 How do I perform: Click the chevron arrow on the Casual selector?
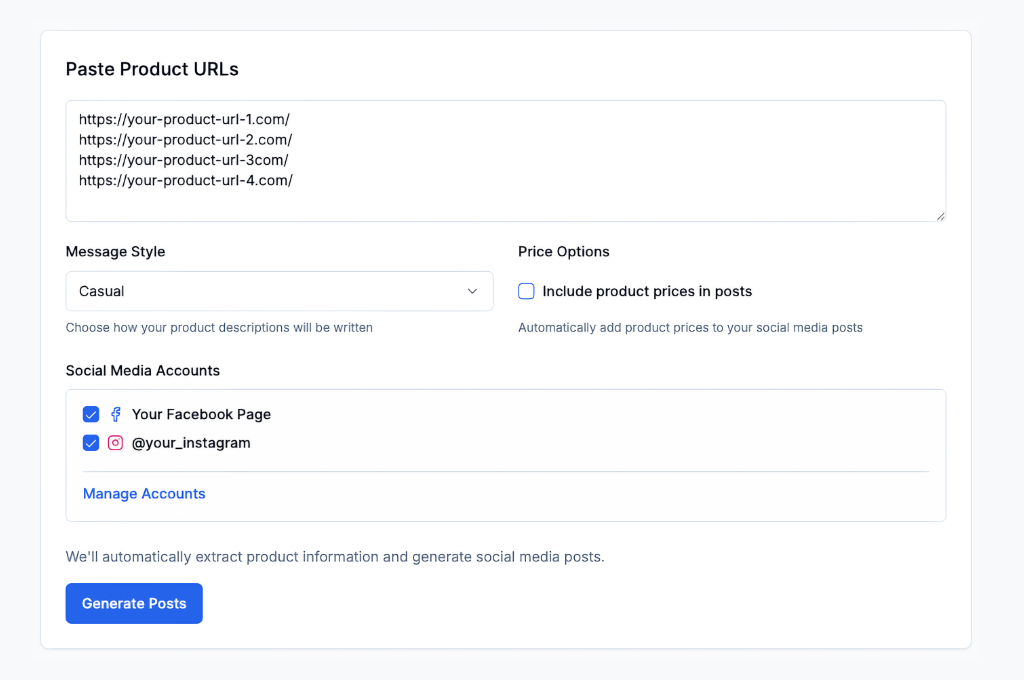(x=471, y=290)
